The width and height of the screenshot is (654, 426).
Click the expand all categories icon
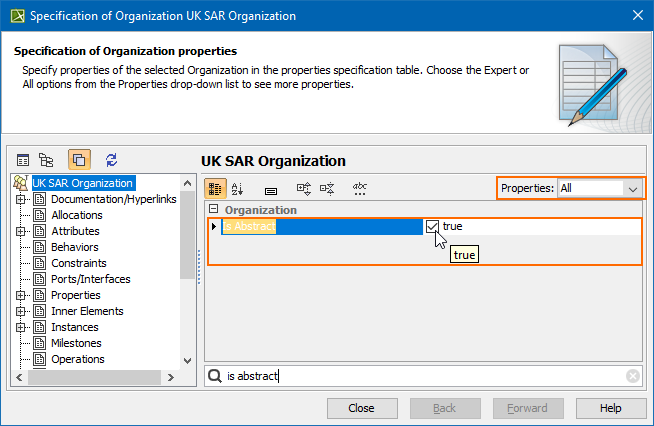[x=304, y=188]
